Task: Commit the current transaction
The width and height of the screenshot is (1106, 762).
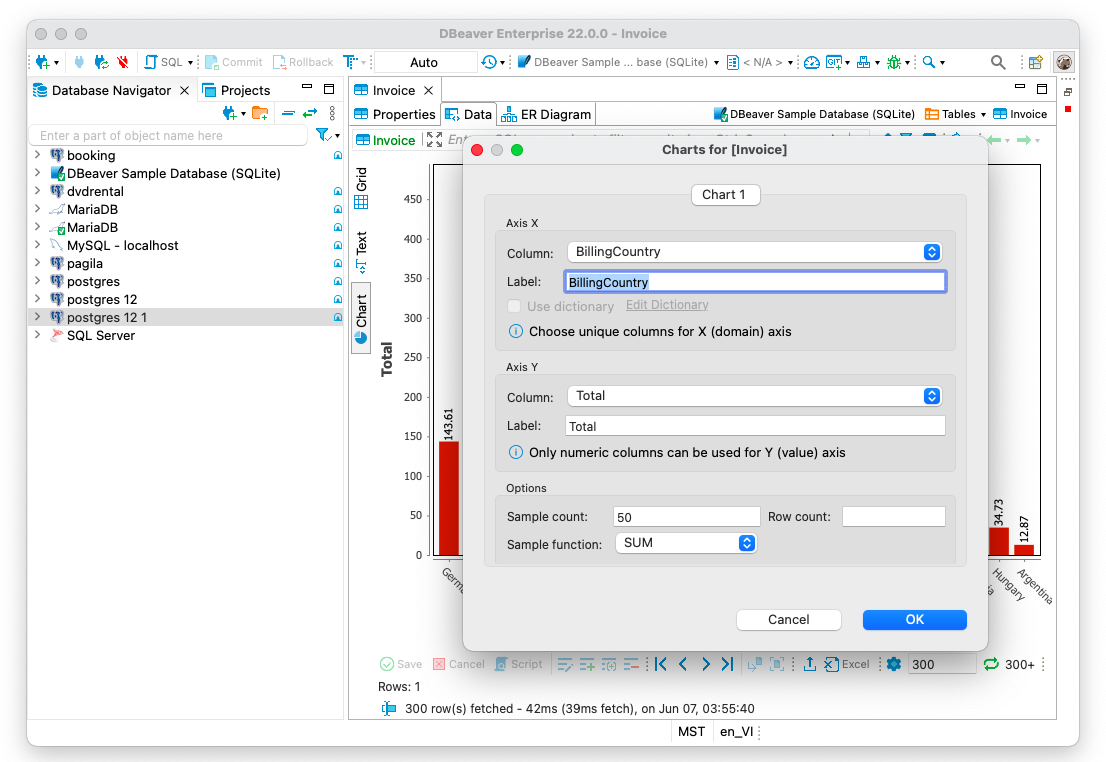Action: click(x=233, y=61)
